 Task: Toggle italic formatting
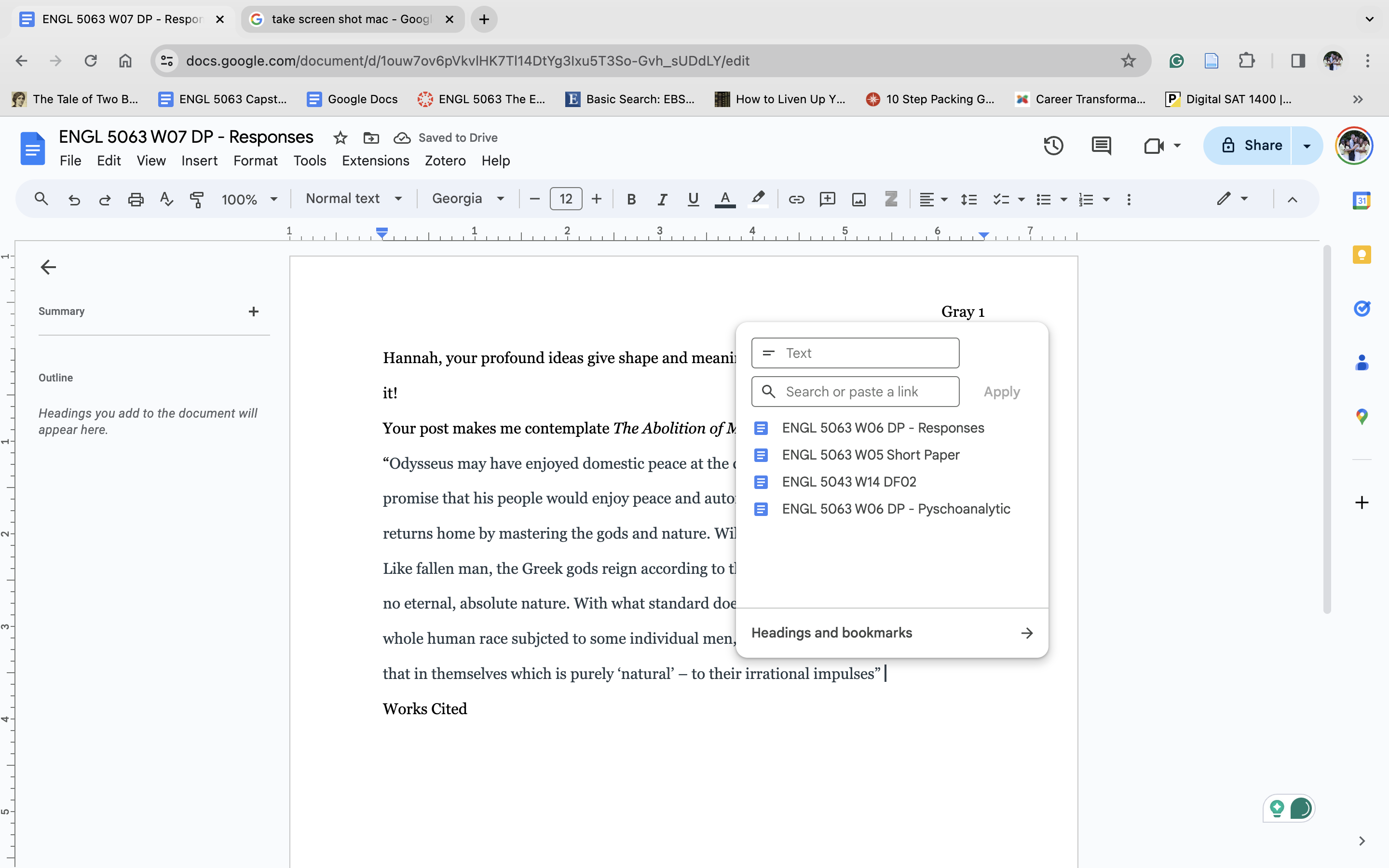[662, 199]
